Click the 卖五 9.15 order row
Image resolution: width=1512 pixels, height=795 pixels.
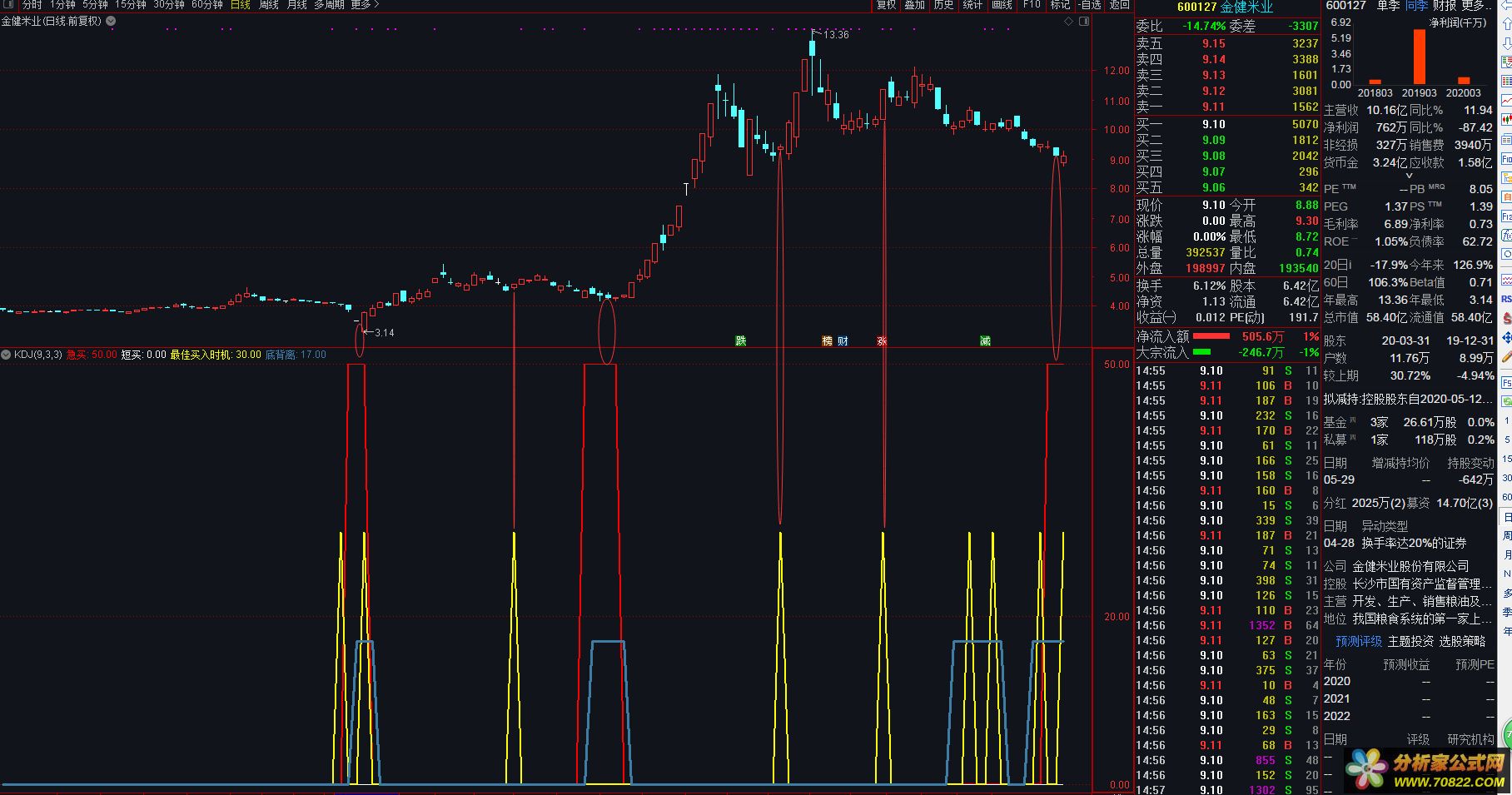1228,43
